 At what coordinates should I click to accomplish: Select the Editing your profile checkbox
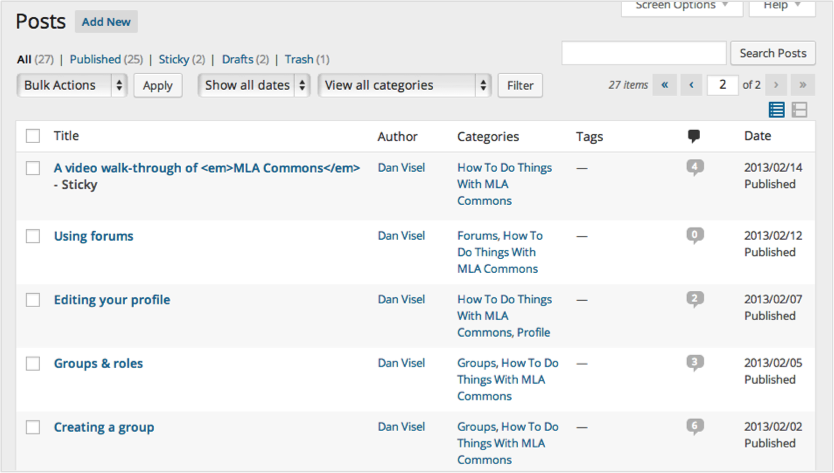(x=33, y=300)
